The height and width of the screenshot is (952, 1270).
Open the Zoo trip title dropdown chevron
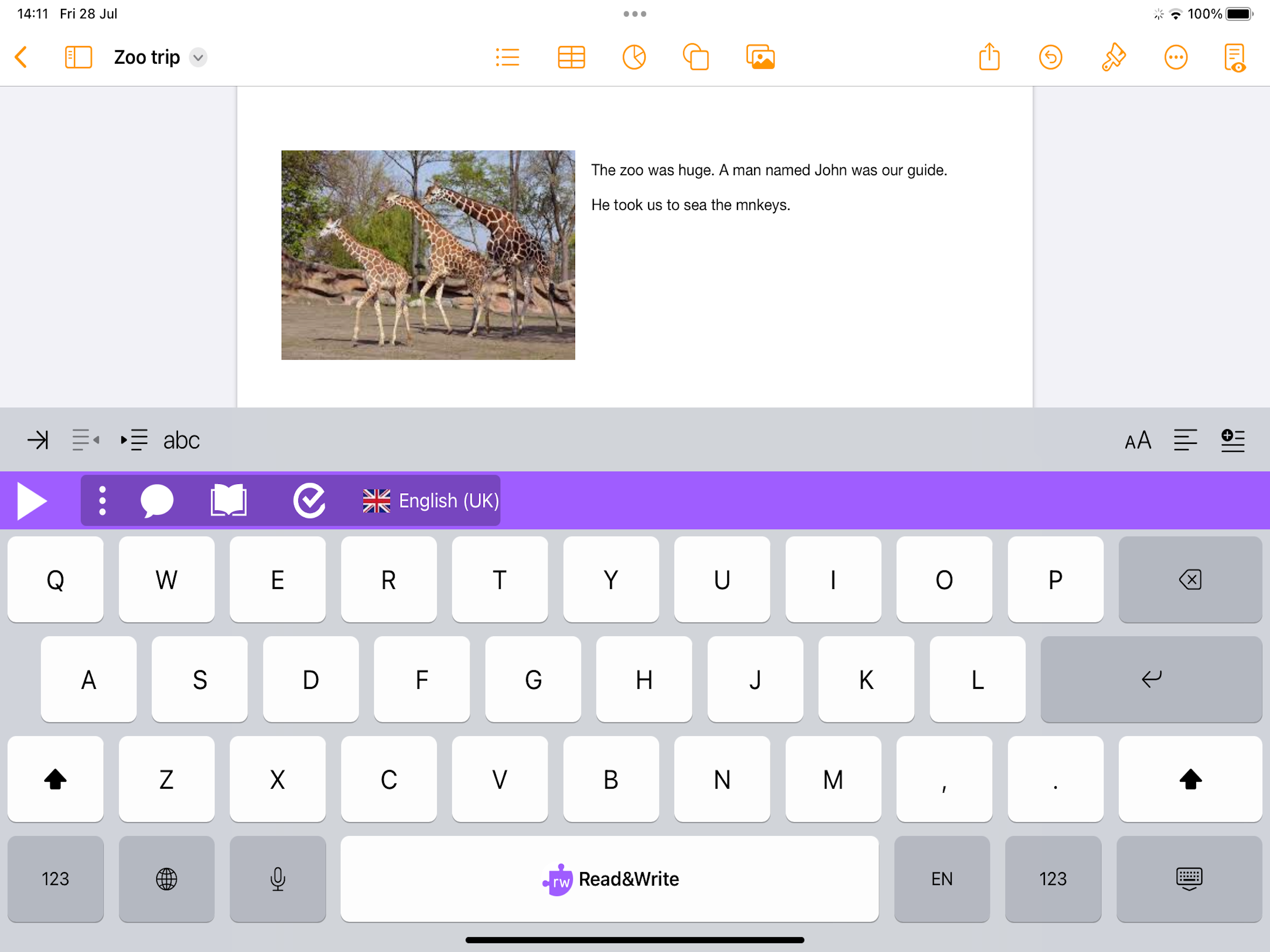coord(198,58)
